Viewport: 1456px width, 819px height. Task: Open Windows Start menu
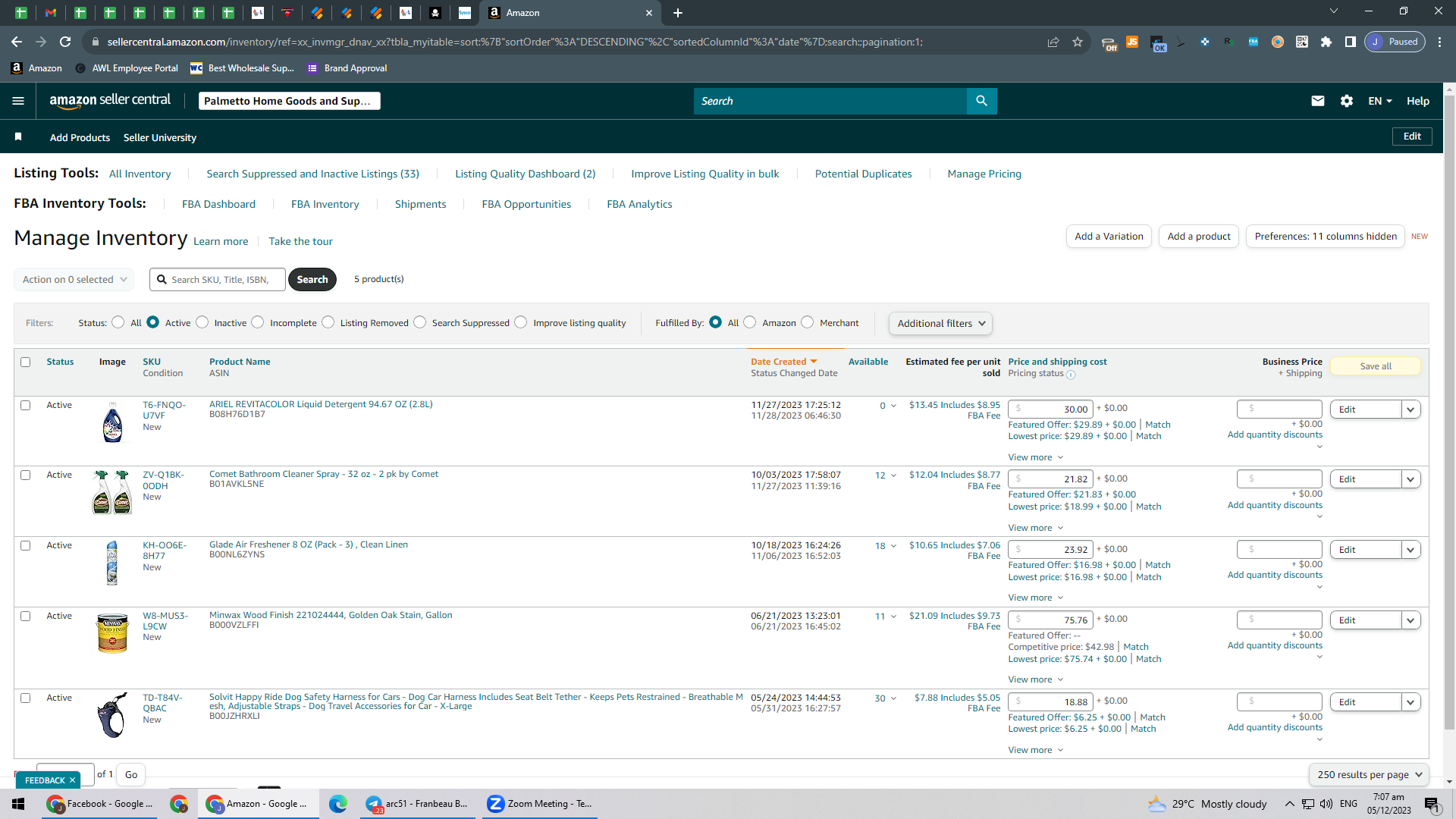18,804
